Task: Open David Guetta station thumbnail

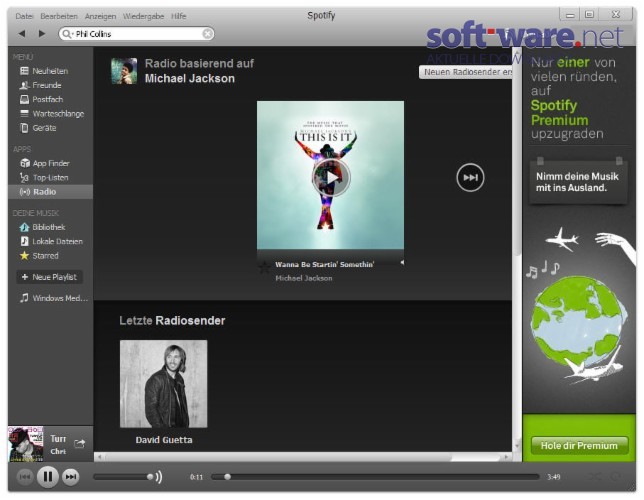Action: tap(163, 384)
